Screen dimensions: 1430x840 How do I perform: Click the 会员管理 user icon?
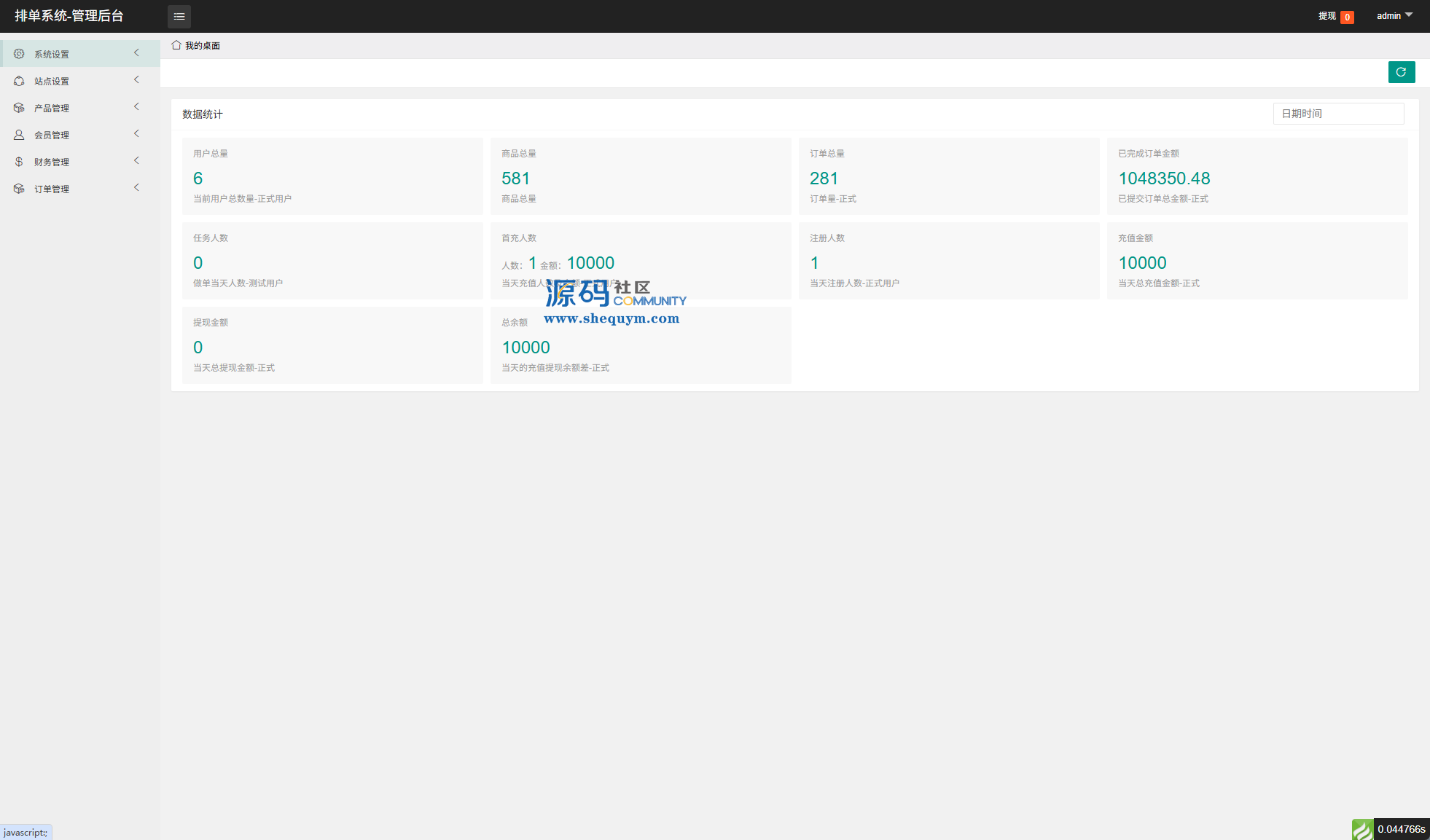point(19,135)
